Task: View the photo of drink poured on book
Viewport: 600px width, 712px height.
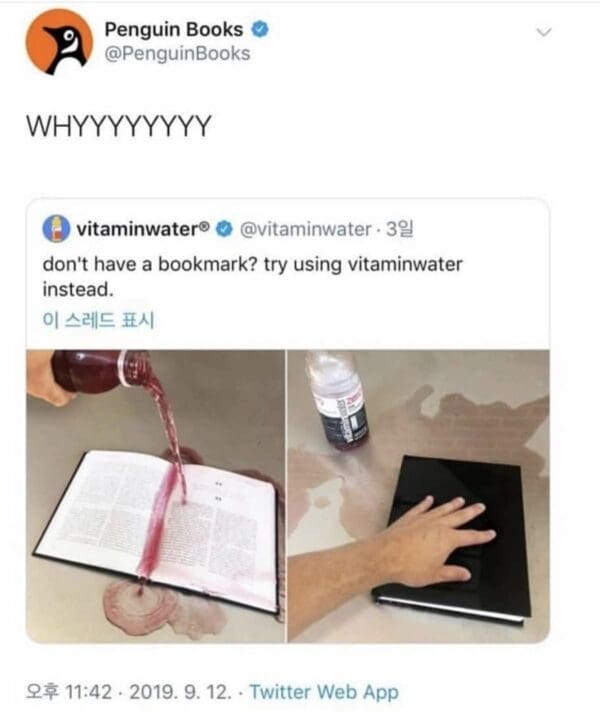Action: click(155, 496)
